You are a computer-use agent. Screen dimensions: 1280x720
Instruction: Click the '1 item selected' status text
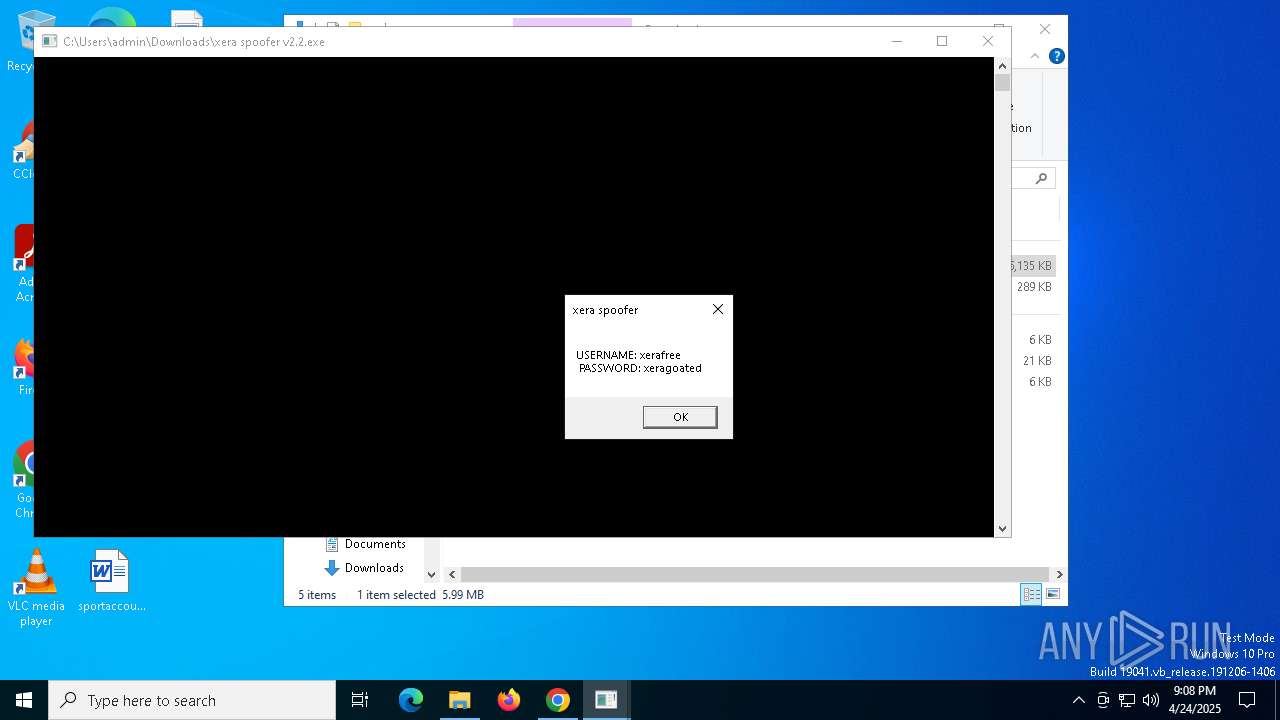(396, 595)
